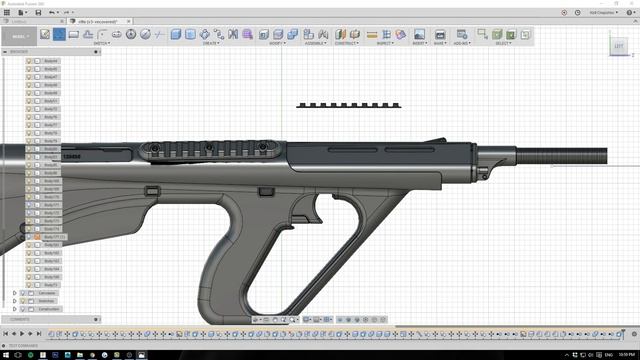
Task: Select the Offset Plane construct tool
Action: point(340,34)
